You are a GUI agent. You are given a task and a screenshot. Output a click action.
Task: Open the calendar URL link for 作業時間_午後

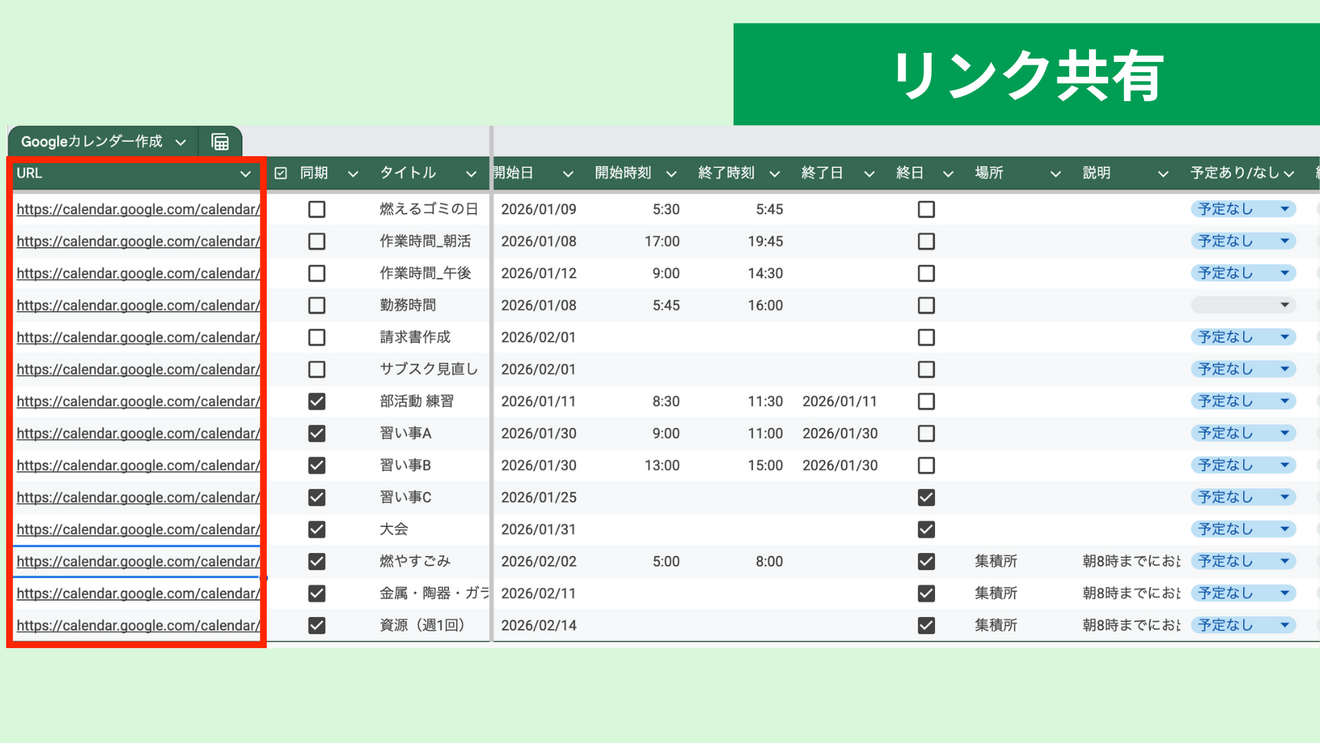coord(138,273)
